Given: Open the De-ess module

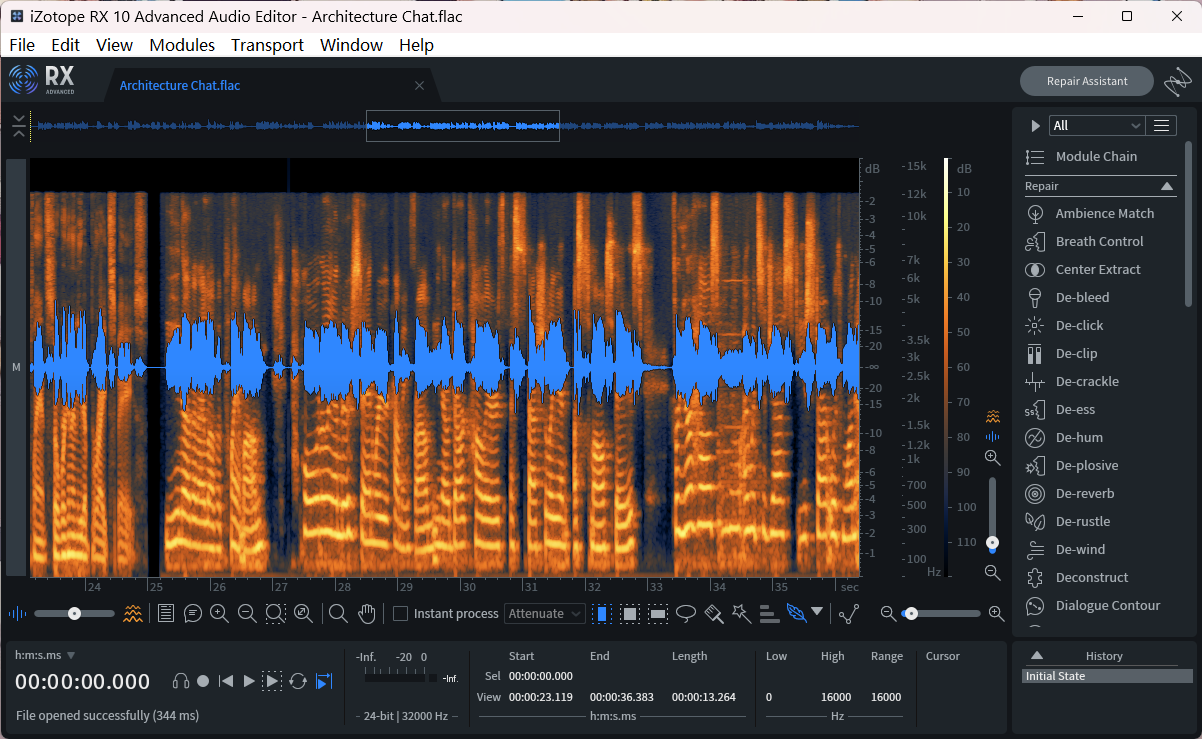Looking at the screenshot, I should point(1060,409).
